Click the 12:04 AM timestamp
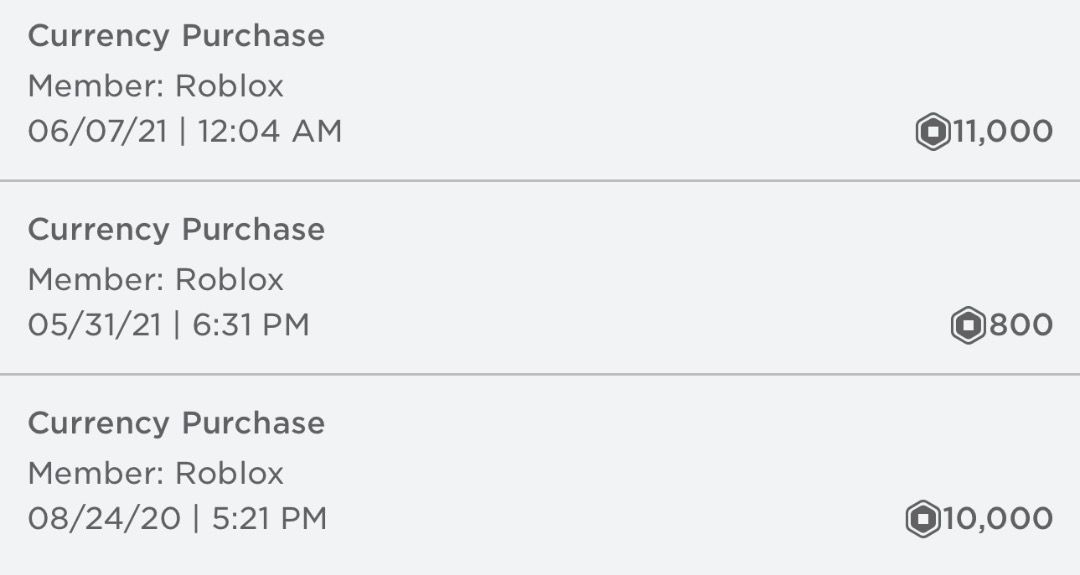 tap(270, 132)
